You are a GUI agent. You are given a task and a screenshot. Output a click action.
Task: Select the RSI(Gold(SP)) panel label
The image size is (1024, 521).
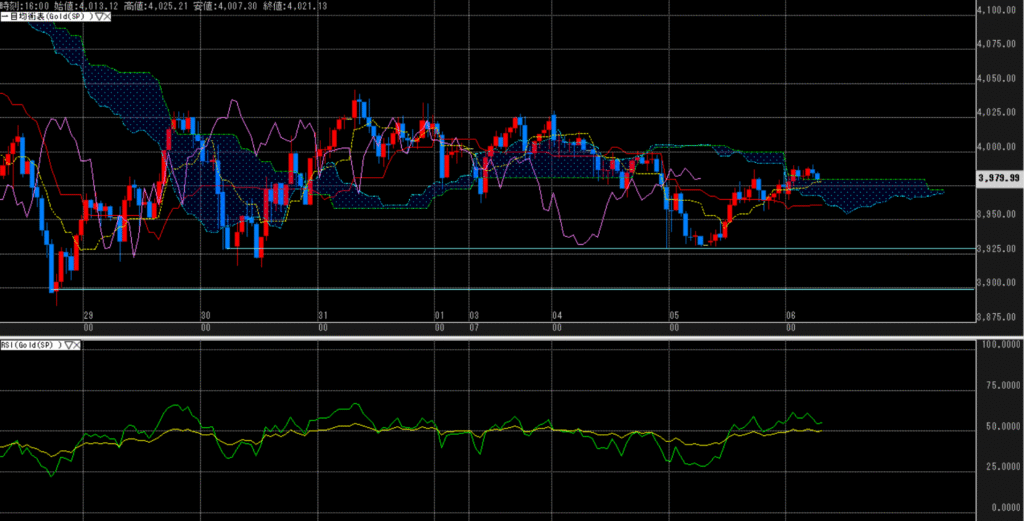tap(30, 344)
